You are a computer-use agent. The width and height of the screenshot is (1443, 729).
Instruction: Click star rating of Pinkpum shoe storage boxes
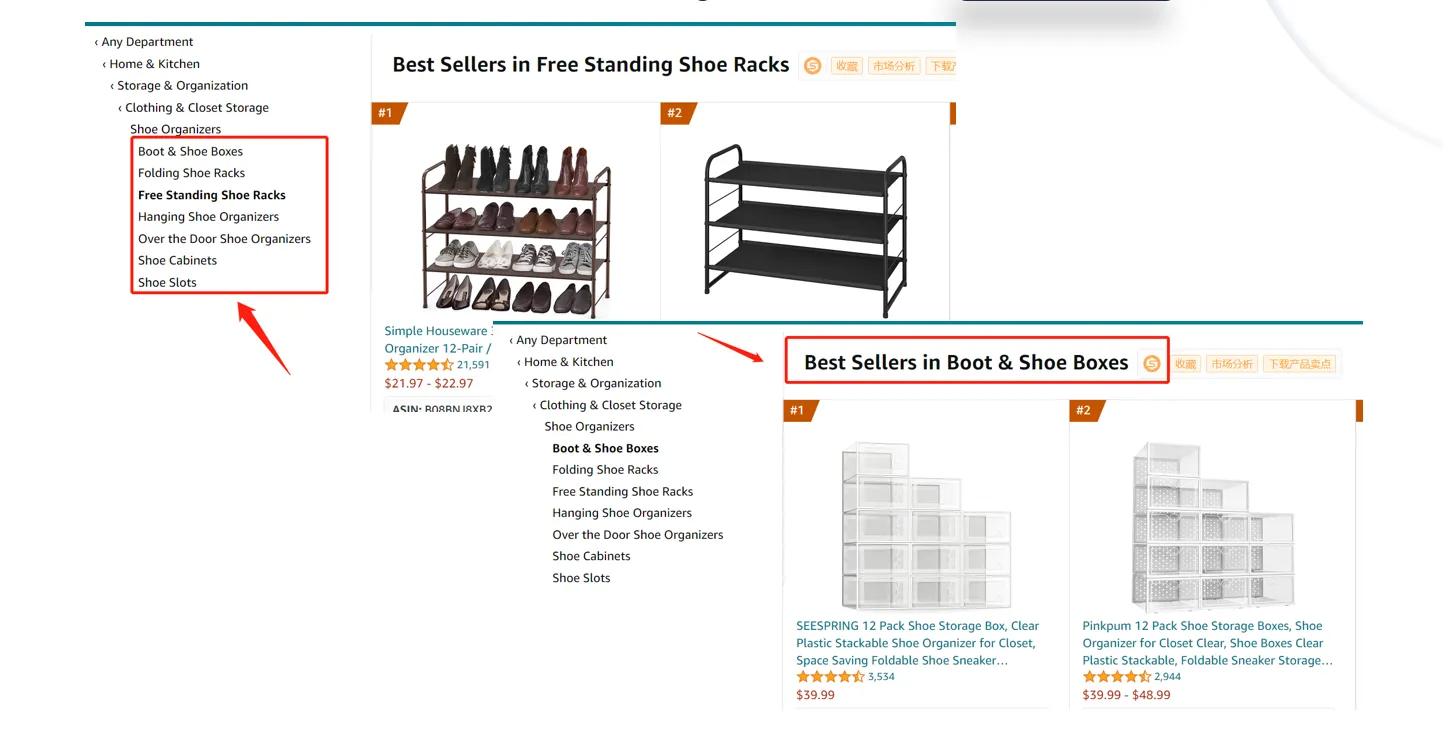click(x=1116, y=677)
